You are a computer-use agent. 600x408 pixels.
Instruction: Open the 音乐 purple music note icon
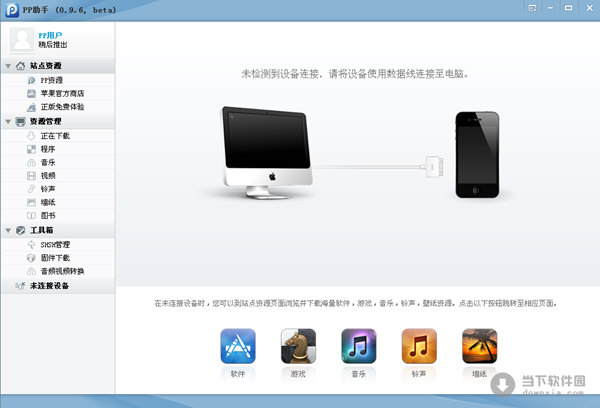pos(359,346)
